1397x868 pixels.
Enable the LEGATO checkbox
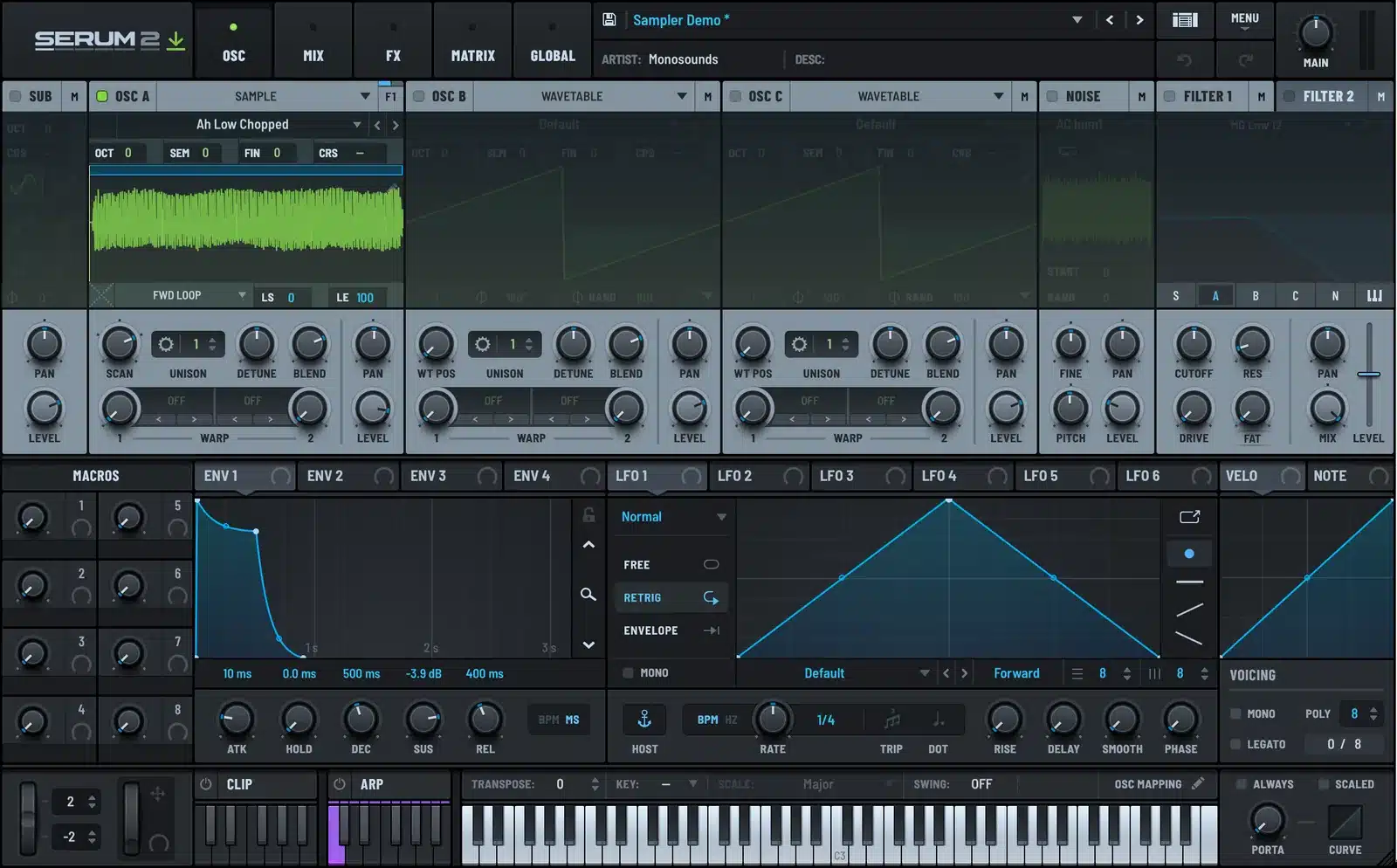pos(1235,744)
